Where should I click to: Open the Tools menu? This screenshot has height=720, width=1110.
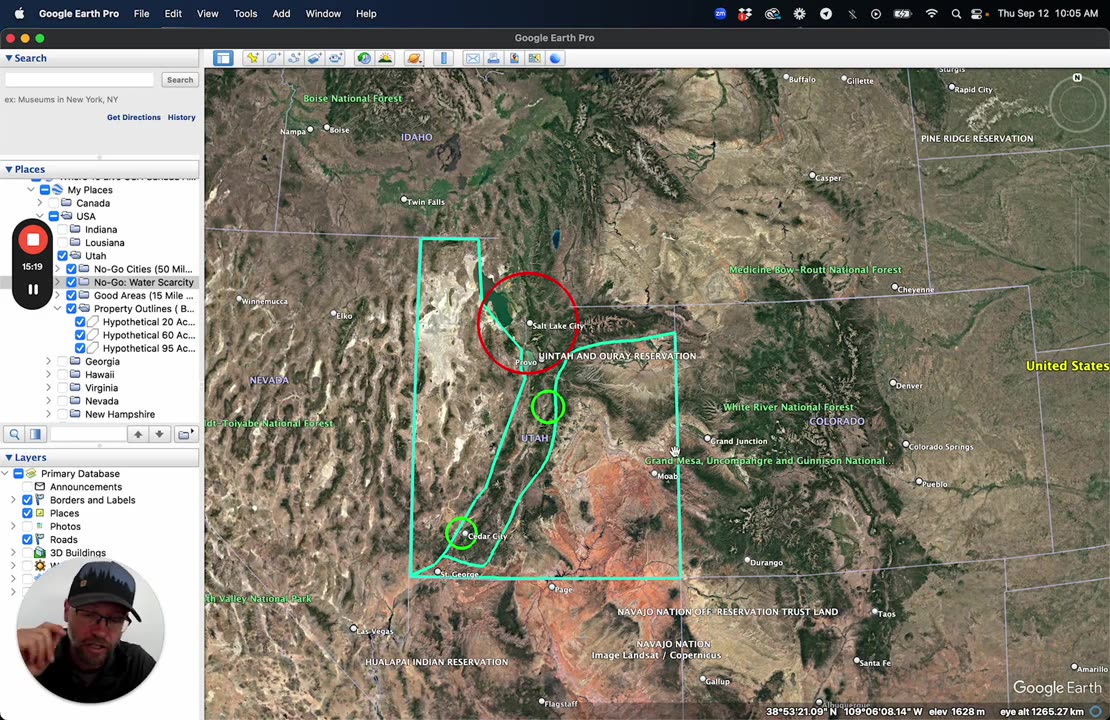[x=246, y=13]
